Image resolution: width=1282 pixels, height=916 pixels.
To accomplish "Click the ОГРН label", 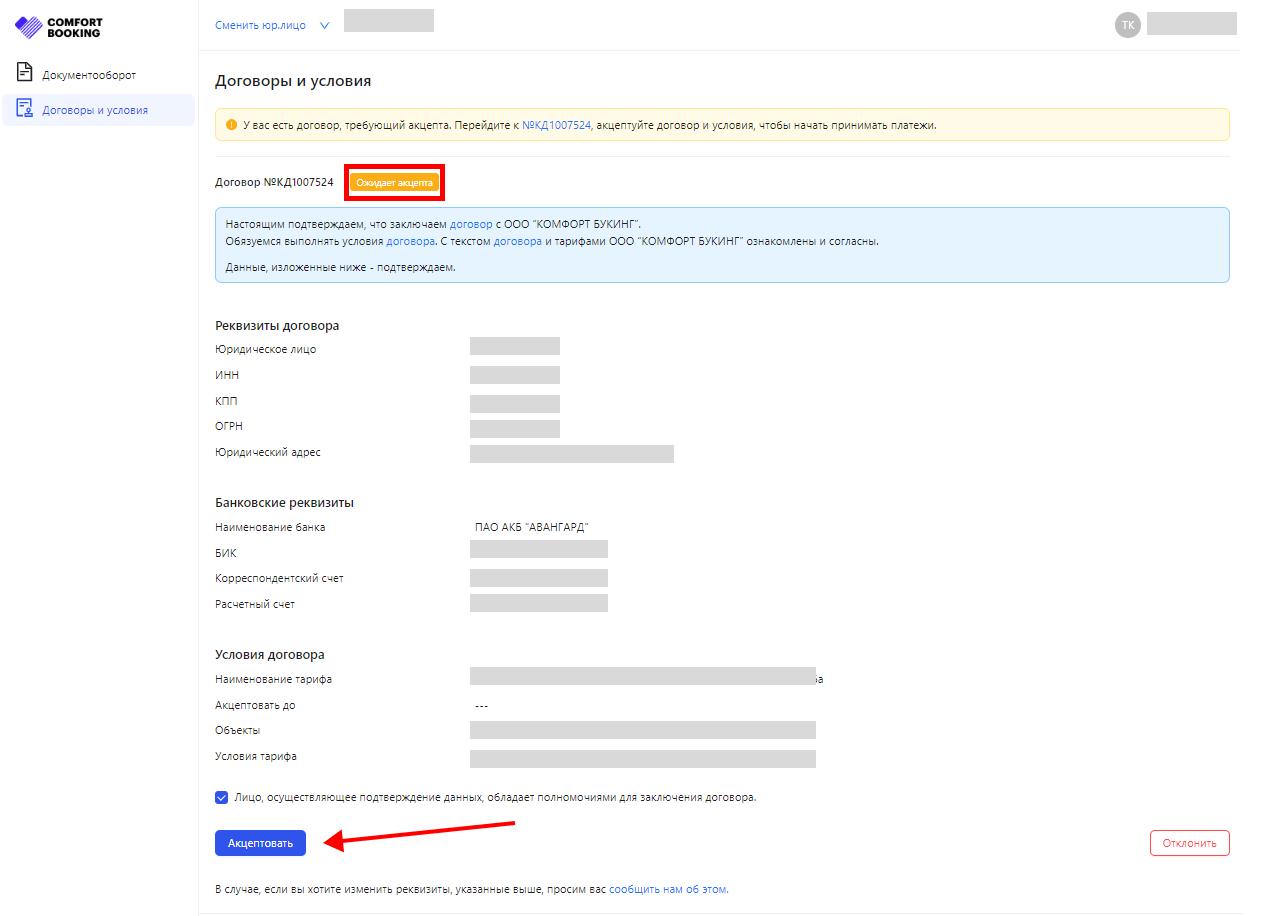I will tap(229, 427).
